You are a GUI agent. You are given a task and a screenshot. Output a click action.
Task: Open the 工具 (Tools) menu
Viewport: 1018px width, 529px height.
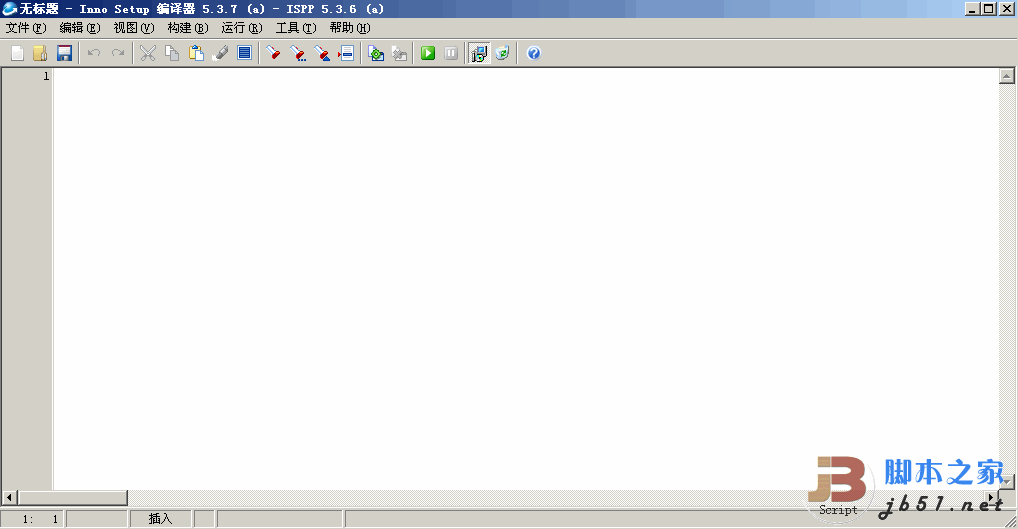pos(295,28)
